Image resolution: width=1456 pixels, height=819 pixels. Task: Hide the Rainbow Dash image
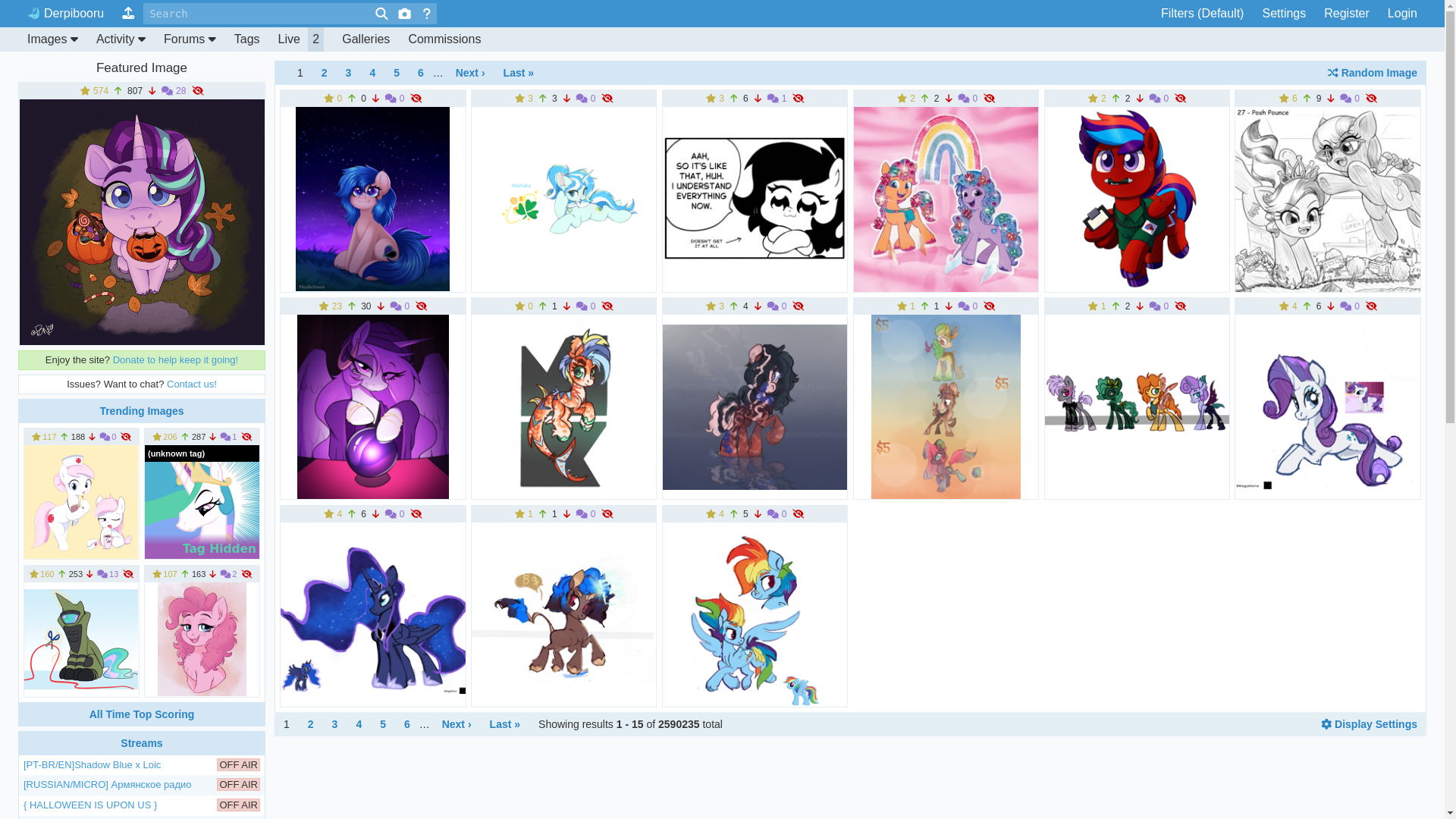pyautogui.click(x=799, y=514)
